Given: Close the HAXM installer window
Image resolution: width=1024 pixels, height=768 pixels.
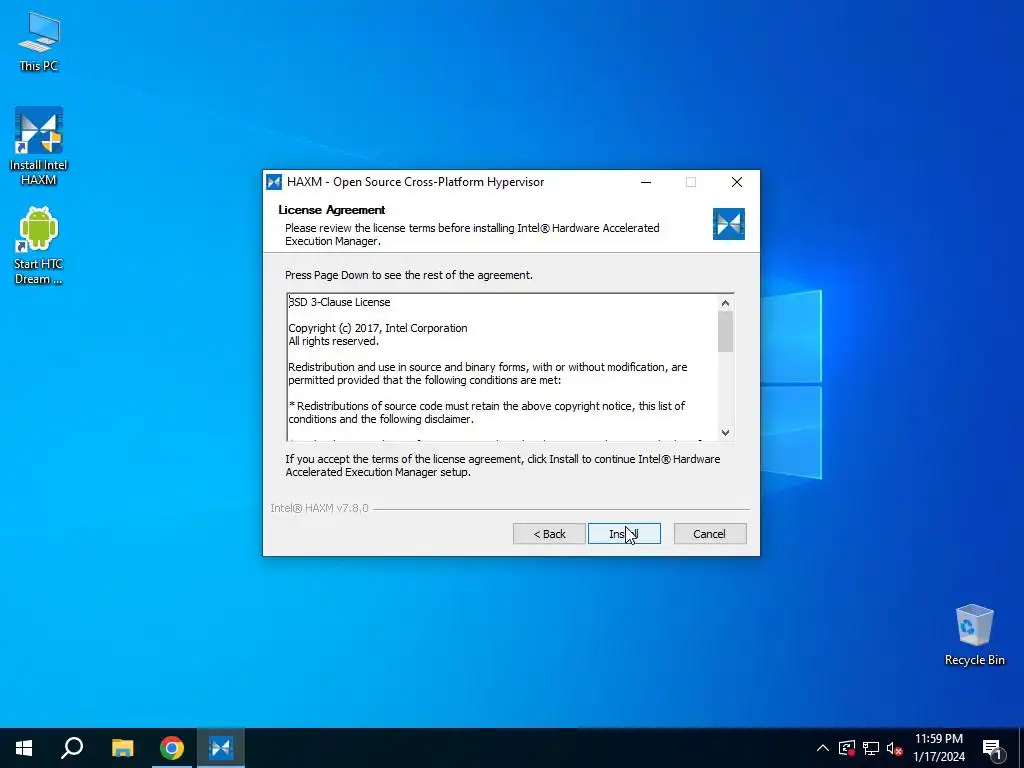Looking at the screenshot, I should point(737,182).
